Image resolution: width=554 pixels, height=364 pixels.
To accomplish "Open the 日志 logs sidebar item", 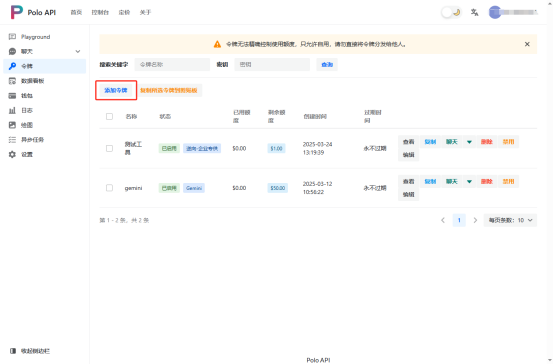I will (x=45, y=110).
